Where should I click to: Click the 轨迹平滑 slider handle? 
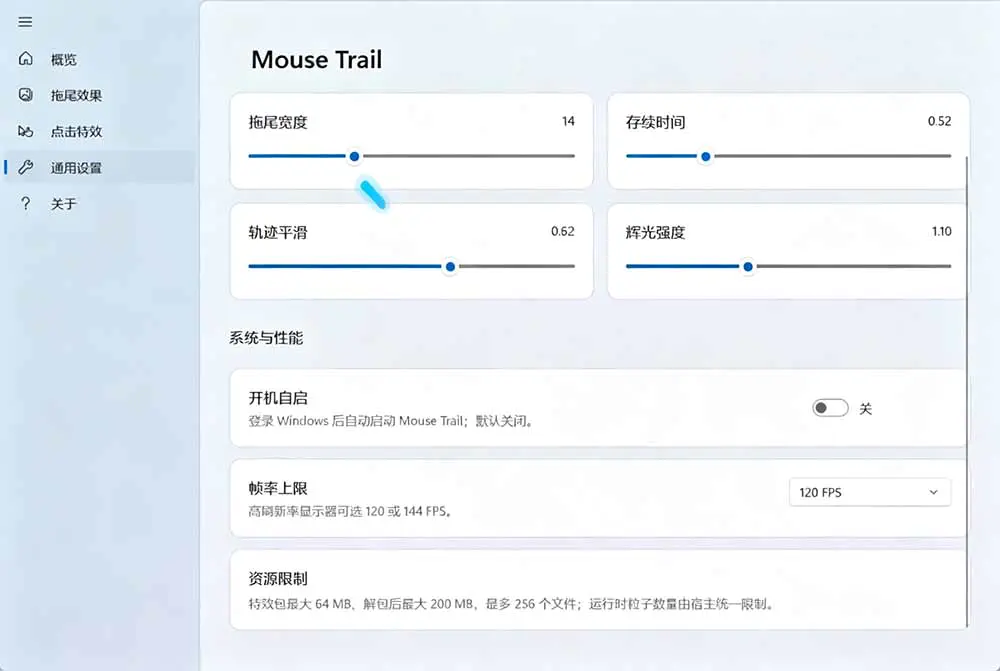click(x=450, y=267)
